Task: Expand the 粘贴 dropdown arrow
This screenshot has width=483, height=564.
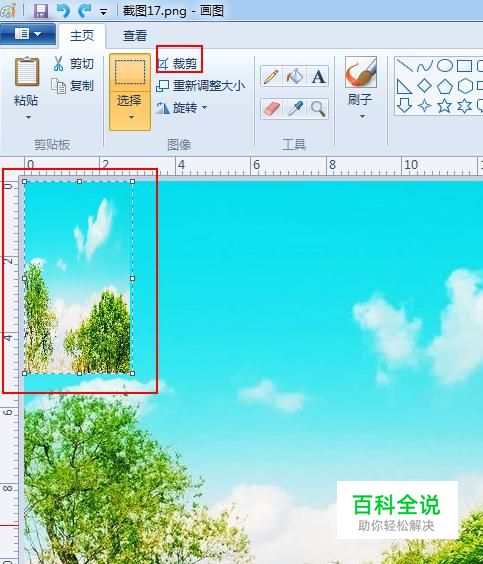Action: tap(28, 117)
